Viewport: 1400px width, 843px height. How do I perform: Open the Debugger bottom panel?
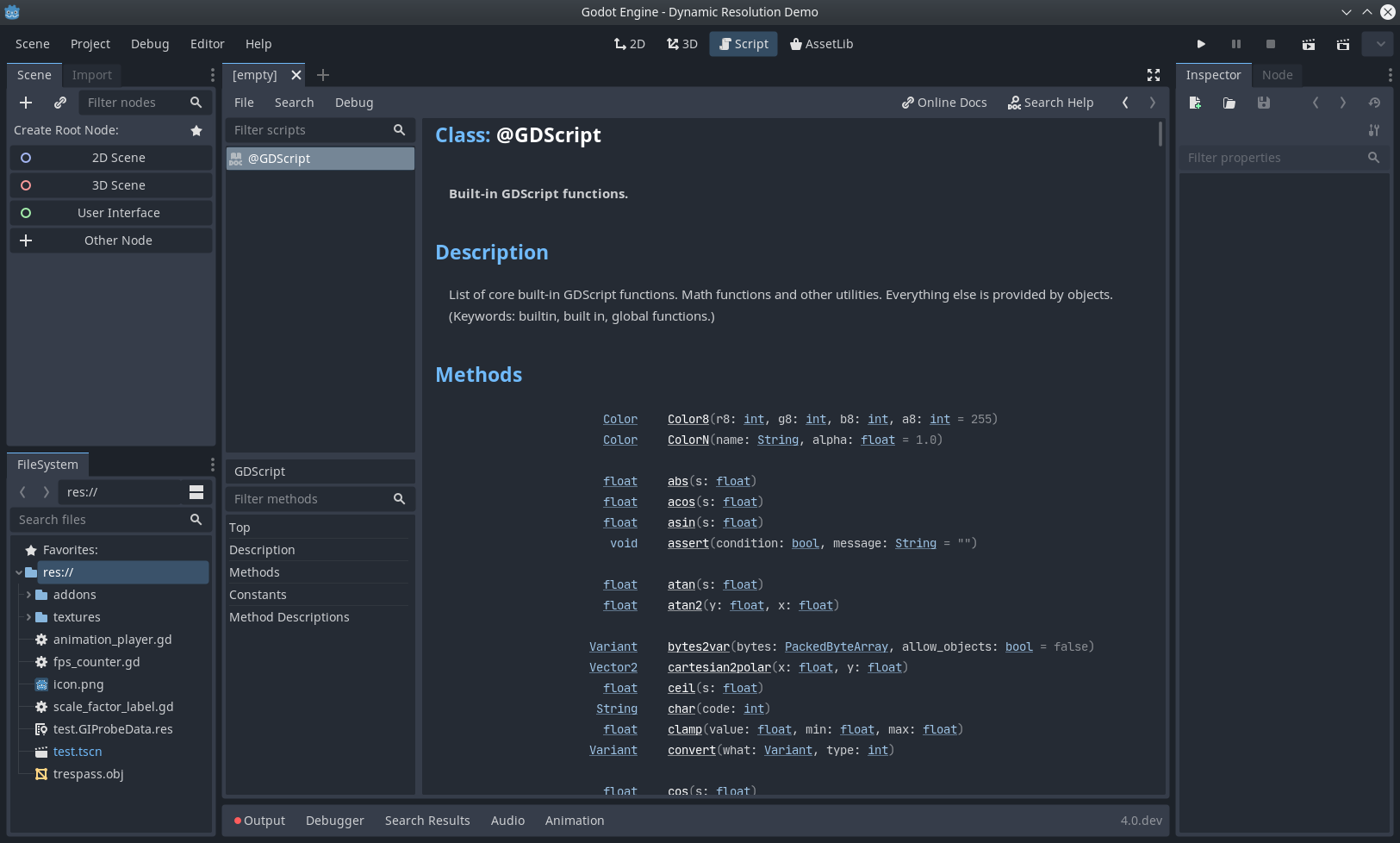[334, 821]
